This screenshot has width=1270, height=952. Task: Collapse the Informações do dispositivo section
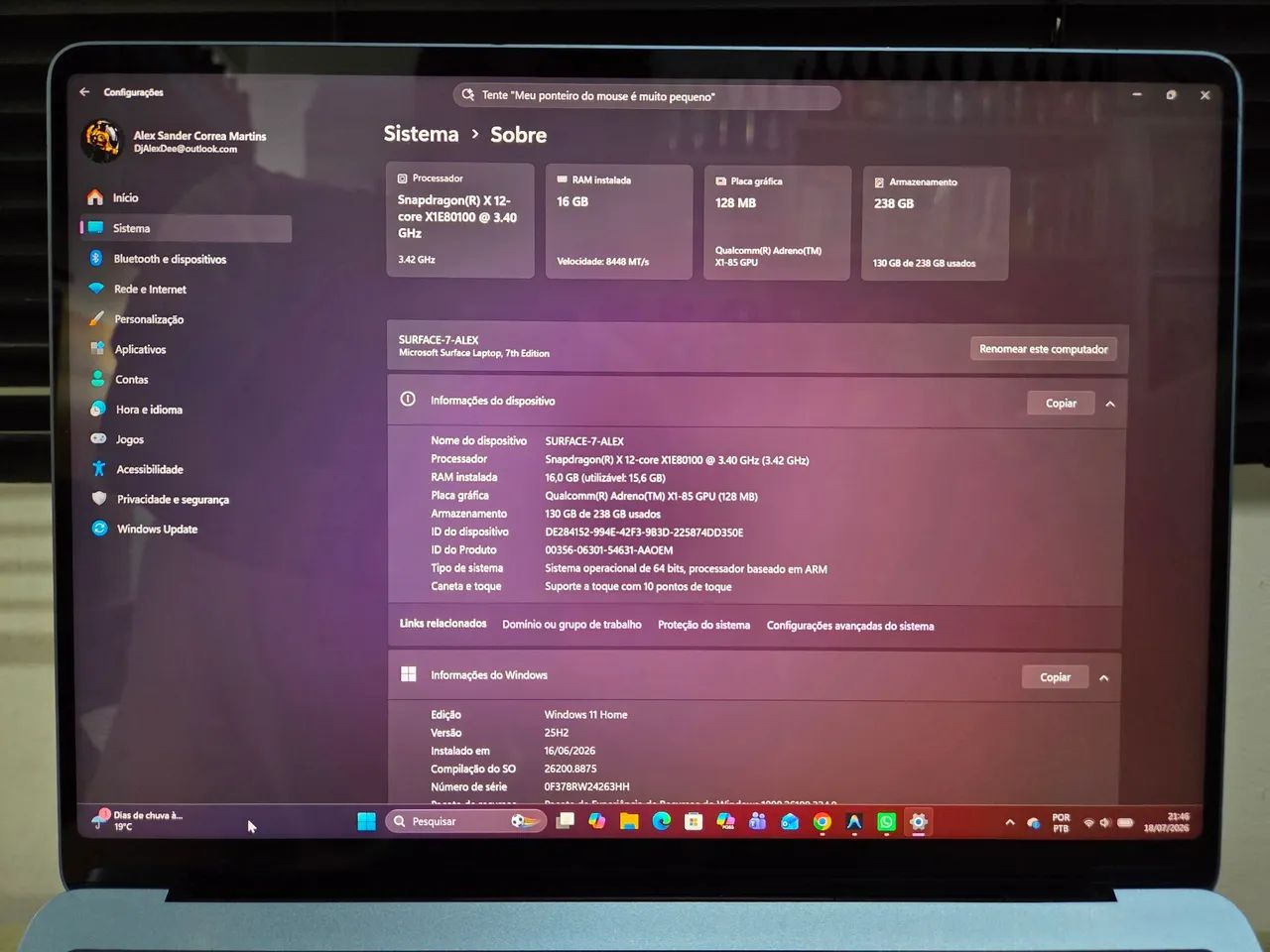pos(1110,404)
